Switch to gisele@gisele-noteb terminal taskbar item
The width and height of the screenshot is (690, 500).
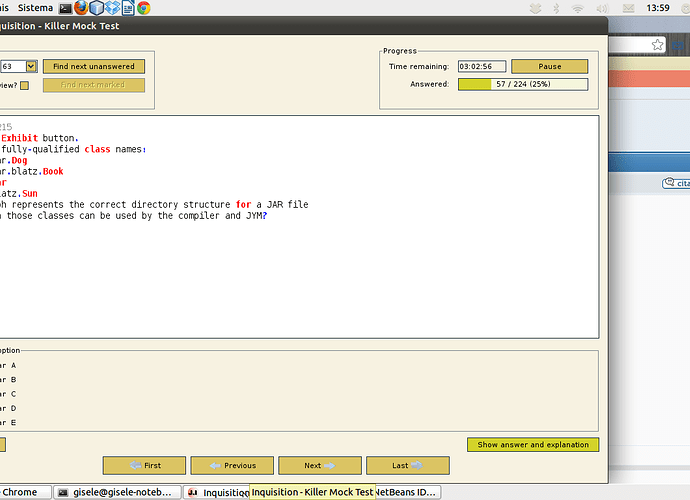click(117, 492)
